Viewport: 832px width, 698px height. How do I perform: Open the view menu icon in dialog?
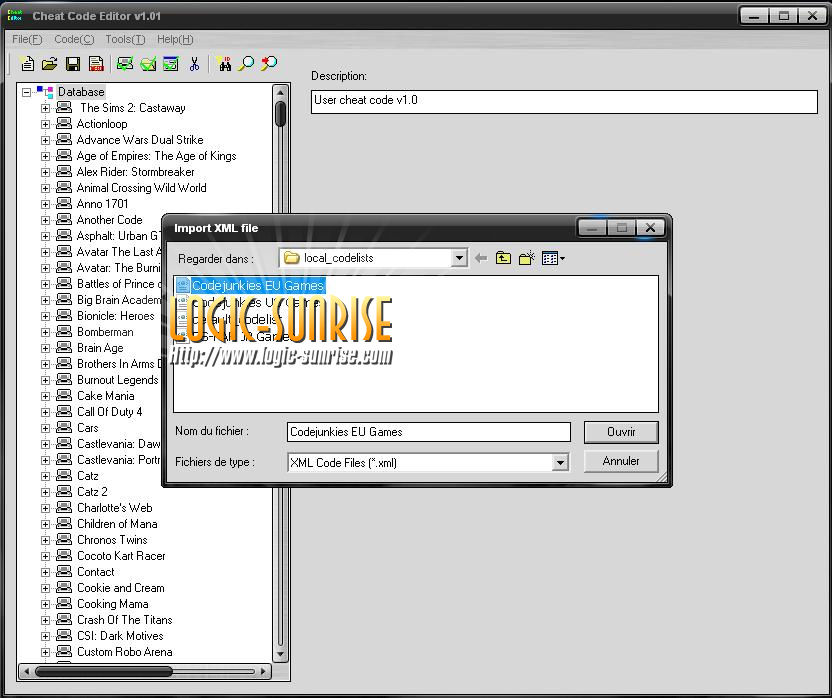553,258
